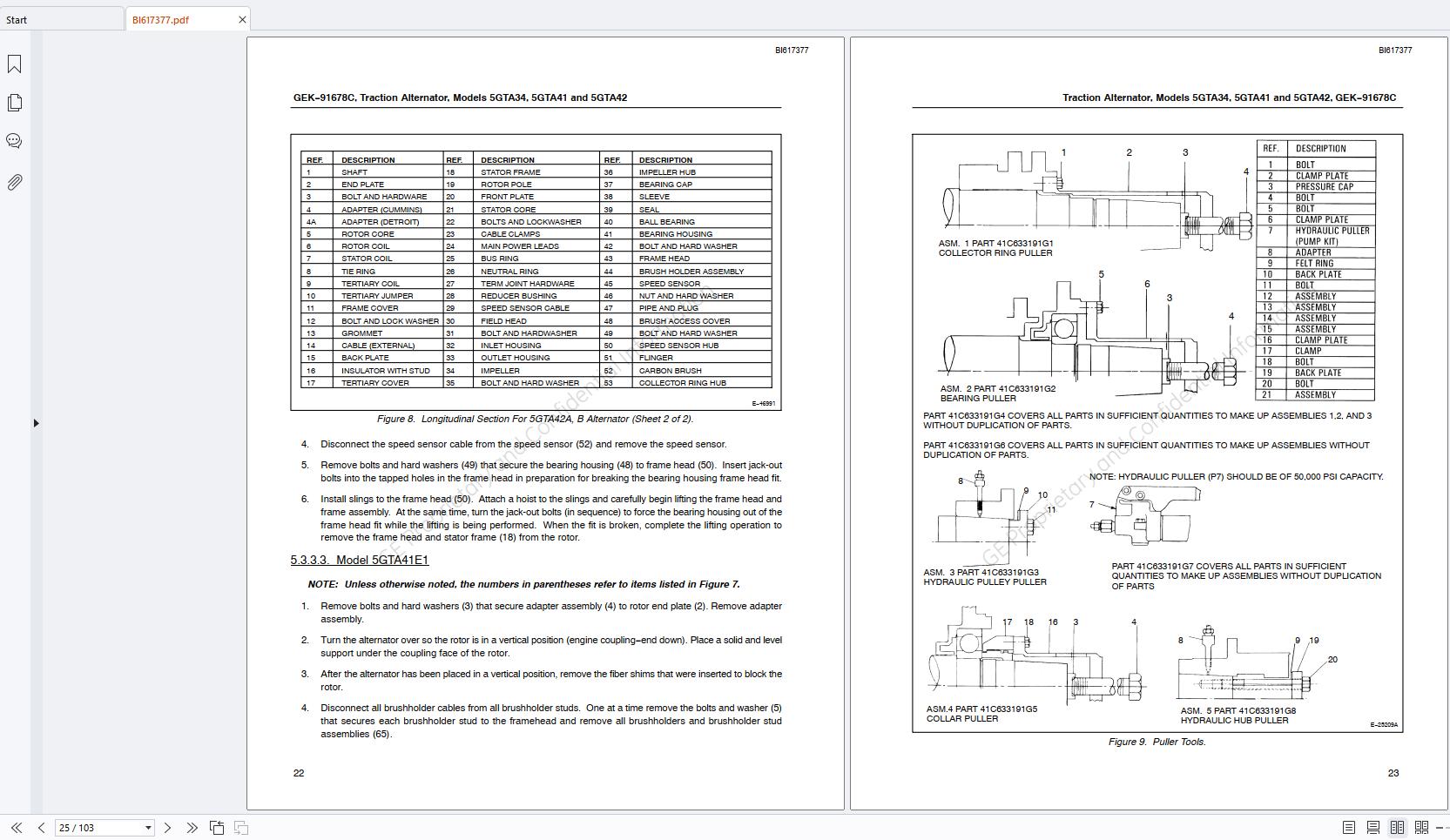Go to the next page
The height and width of the screenshot is (840, 1450).
pos(168,828)
